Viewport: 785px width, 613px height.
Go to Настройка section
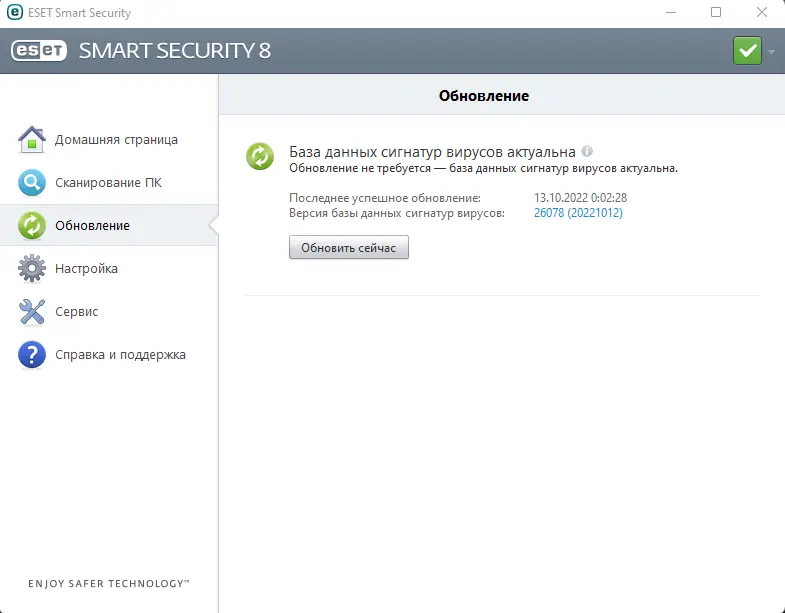tap(86, 269)
